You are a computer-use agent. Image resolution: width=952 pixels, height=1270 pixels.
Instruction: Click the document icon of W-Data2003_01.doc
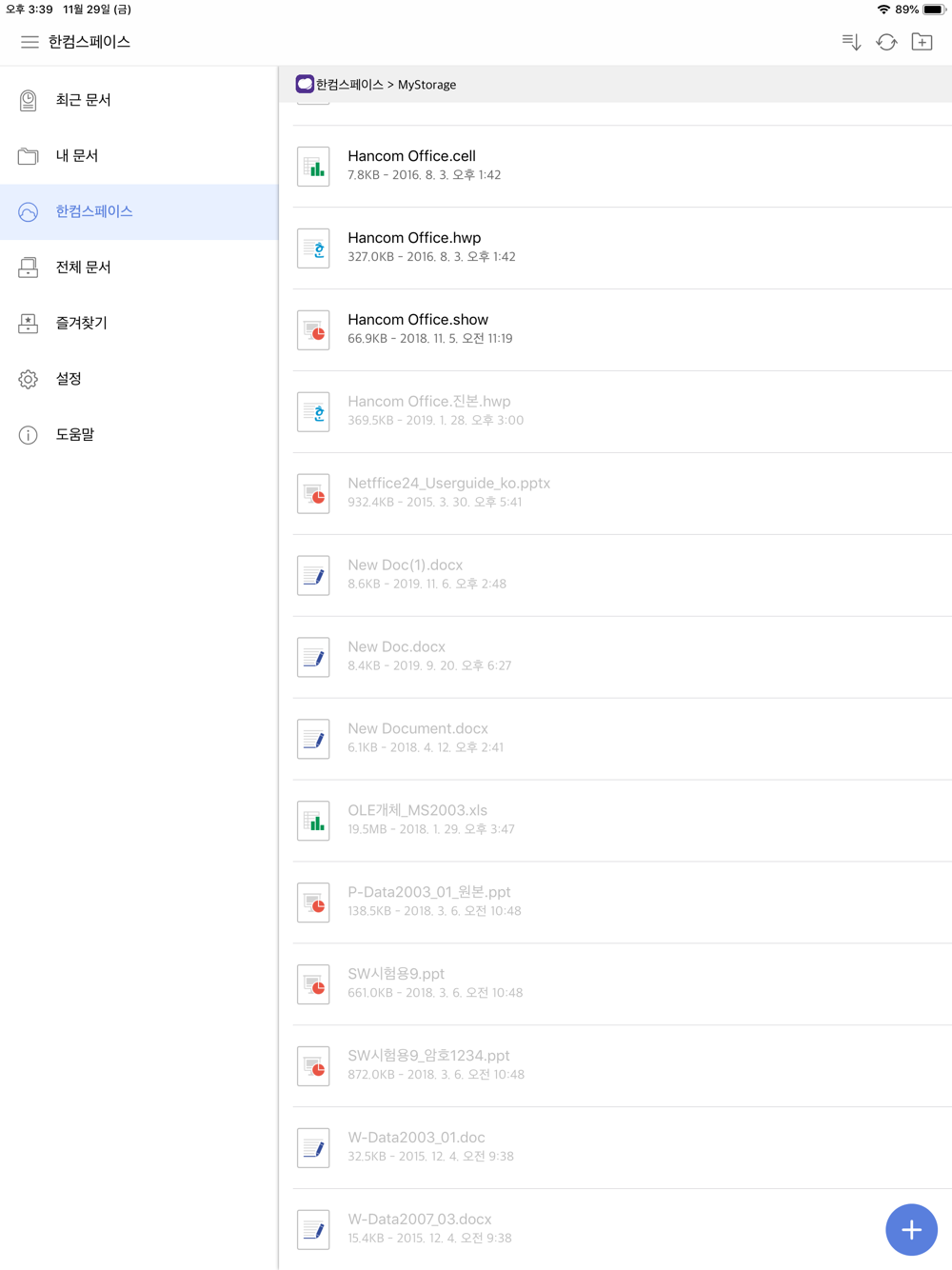point(313,1149)
